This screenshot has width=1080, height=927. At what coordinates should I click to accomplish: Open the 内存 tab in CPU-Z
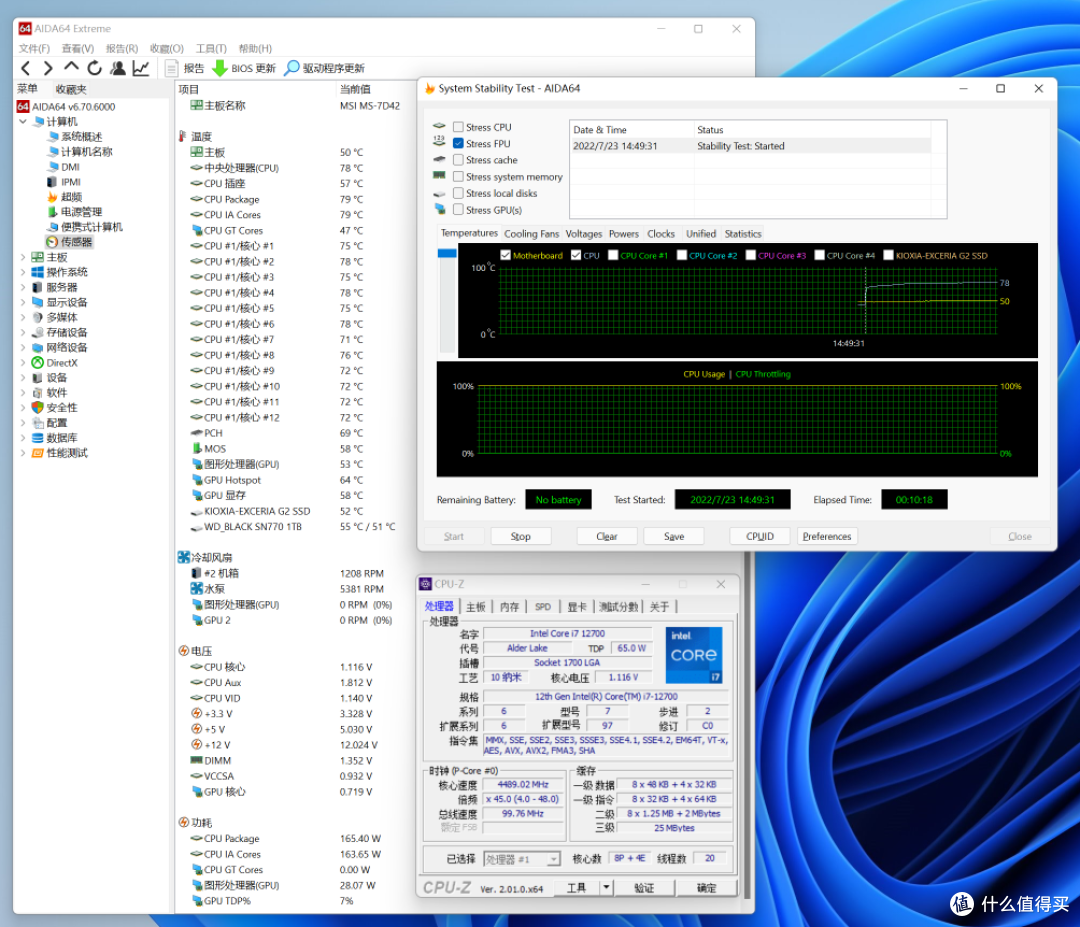[510, 607]
